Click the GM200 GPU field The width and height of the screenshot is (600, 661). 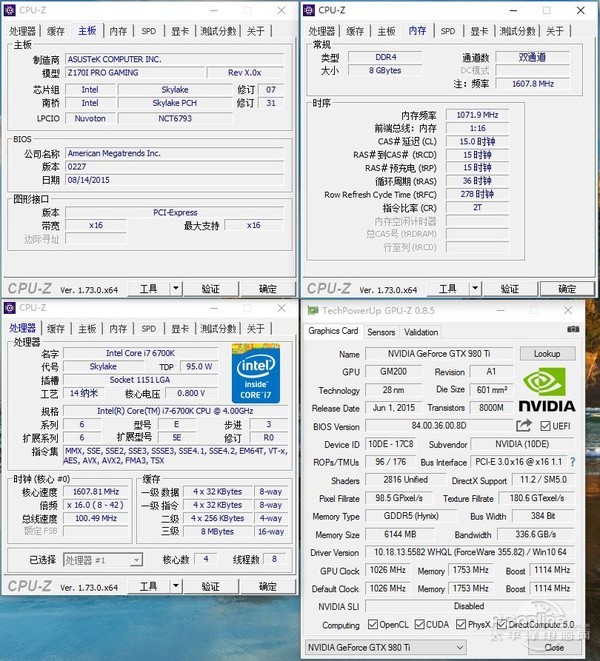393,372
